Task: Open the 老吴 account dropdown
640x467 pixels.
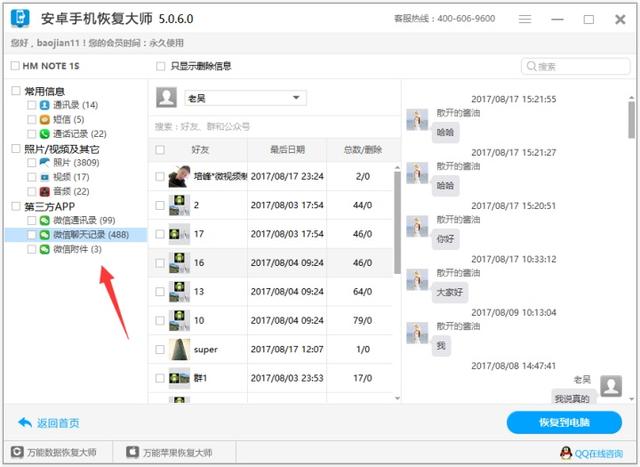Action: click(x=245, y=98)
